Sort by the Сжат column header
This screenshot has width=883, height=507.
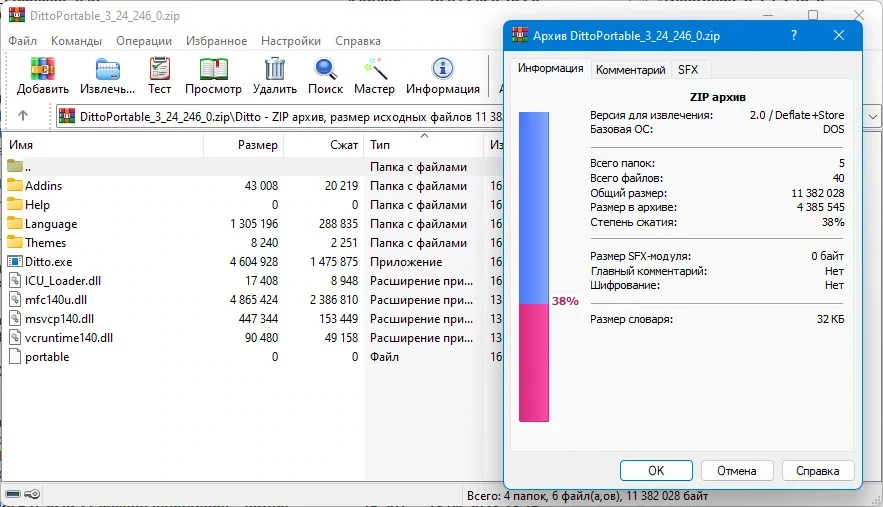coord(324,145)
